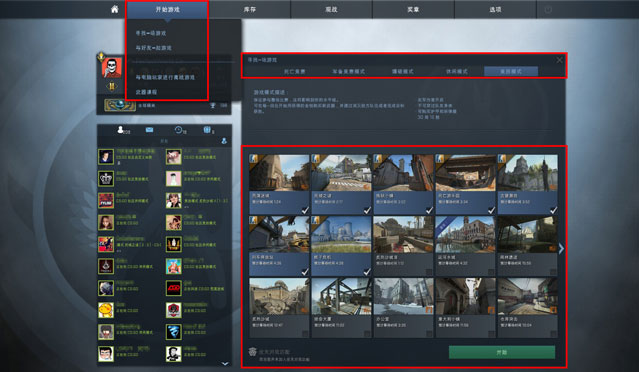The image size is (639, 372).
Task: Toggle checkbox on 荒漠迷城 map card
Action: pyautogui.click(x=305, y=210)
